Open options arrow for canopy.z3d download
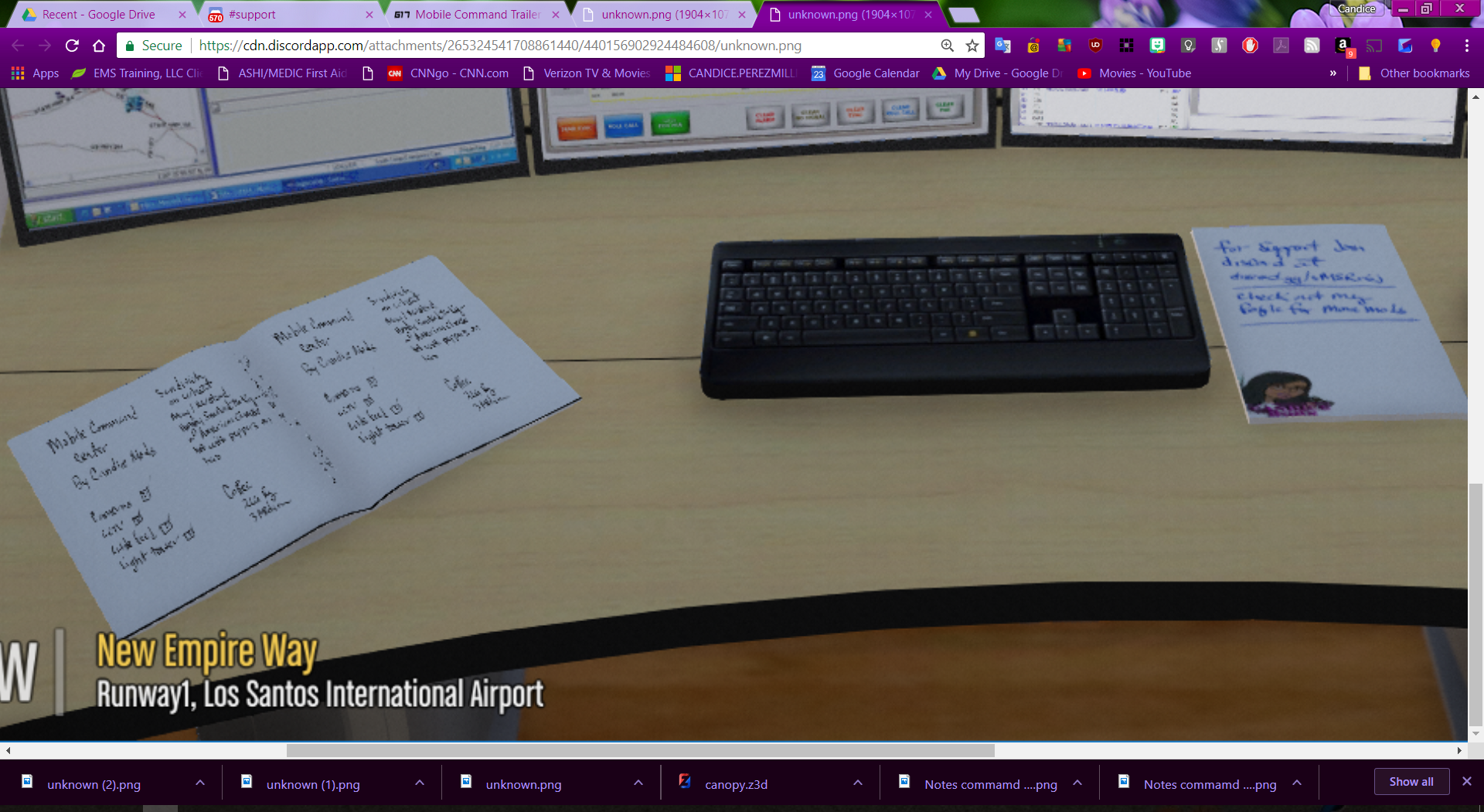The height and width of the screenshot is (812, 1484). (858, 783)
